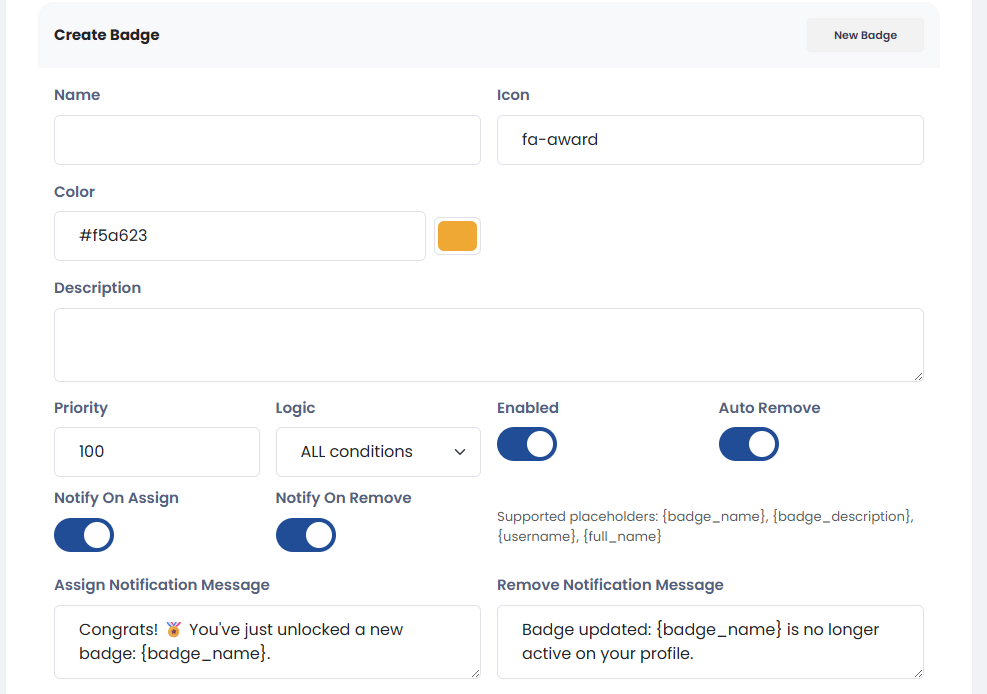
Task: Switch off Notify On Remove
Action: (x=306, y=535)
